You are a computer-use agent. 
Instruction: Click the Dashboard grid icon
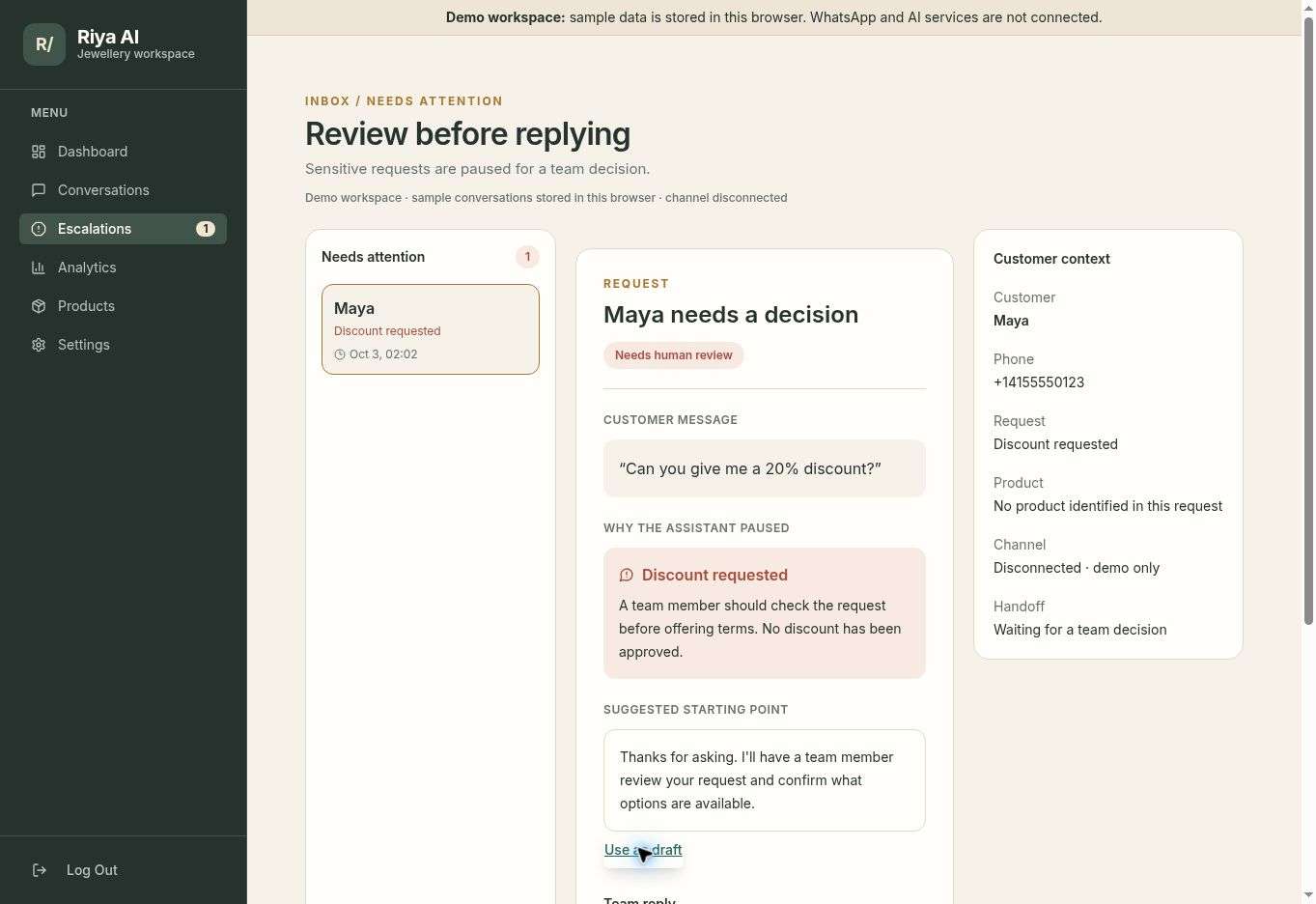pos(39,152)
